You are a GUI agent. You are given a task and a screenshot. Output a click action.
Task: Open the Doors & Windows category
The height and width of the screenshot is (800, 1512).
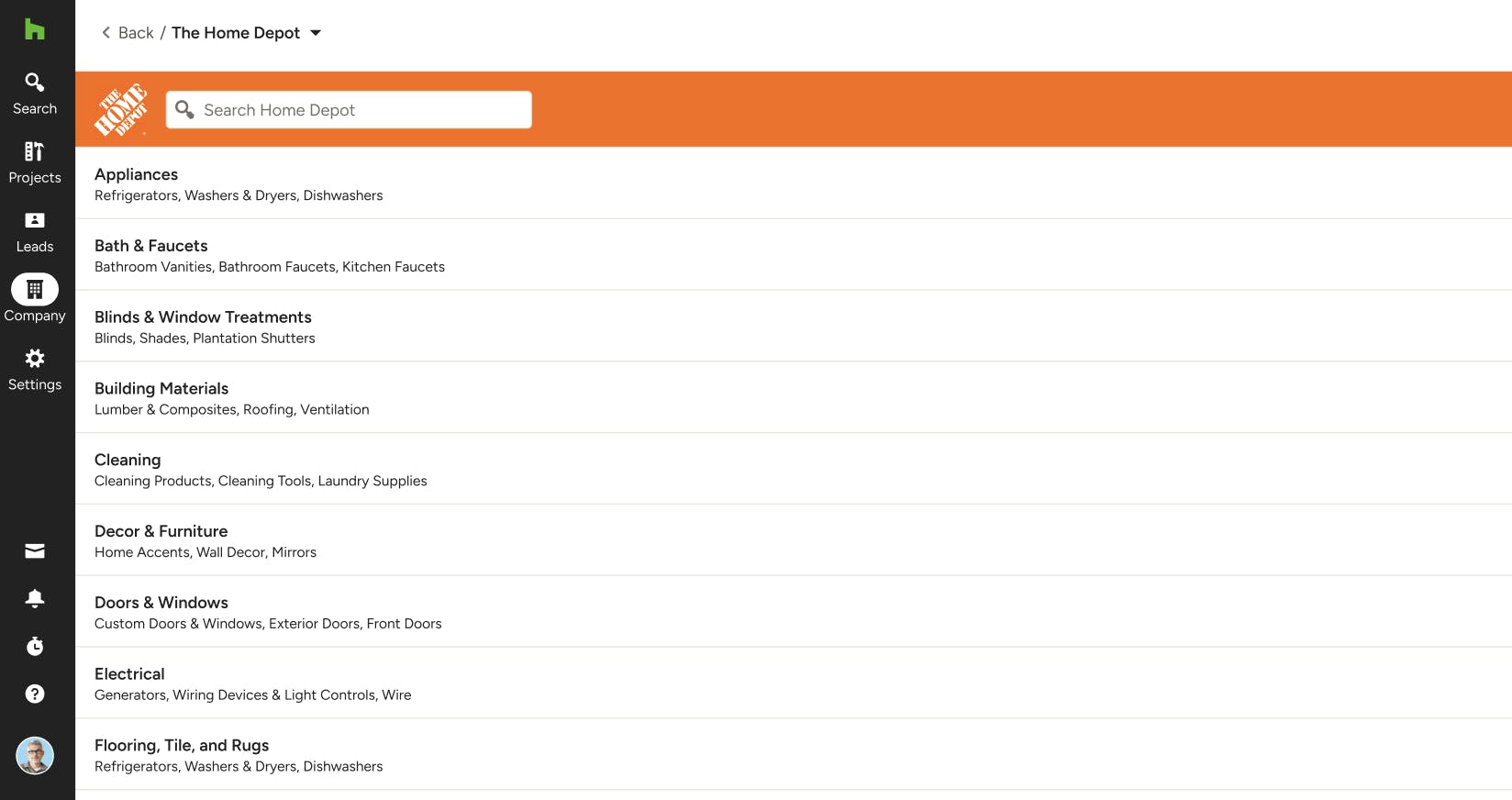click(794, 612)
